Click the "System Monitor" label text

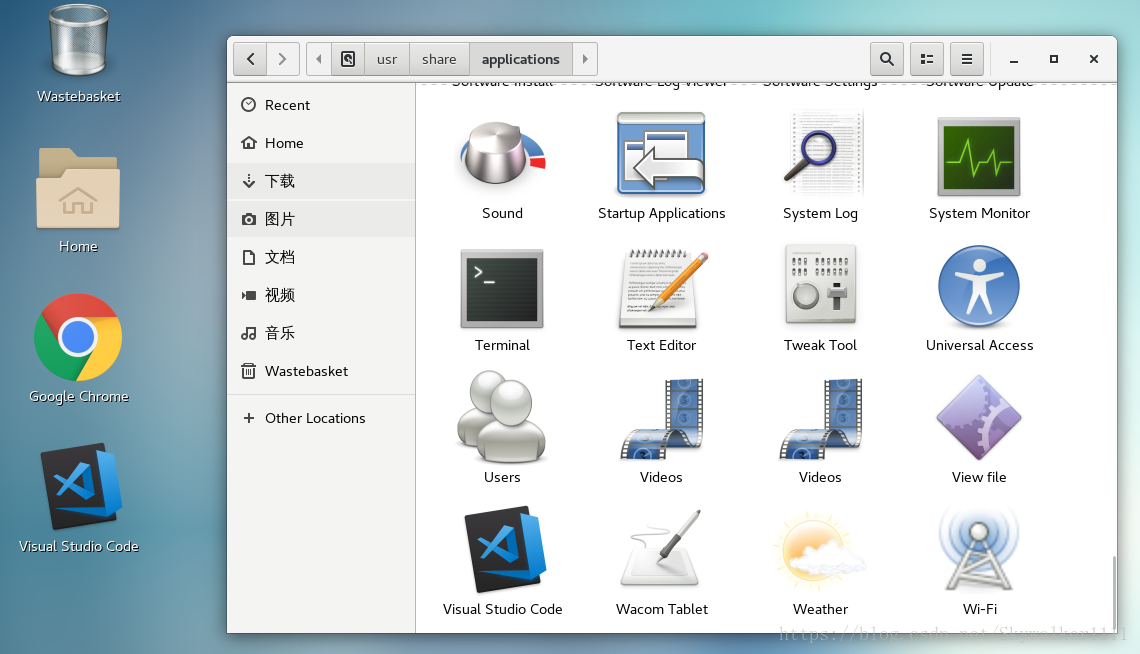click(x=979, y=213)
